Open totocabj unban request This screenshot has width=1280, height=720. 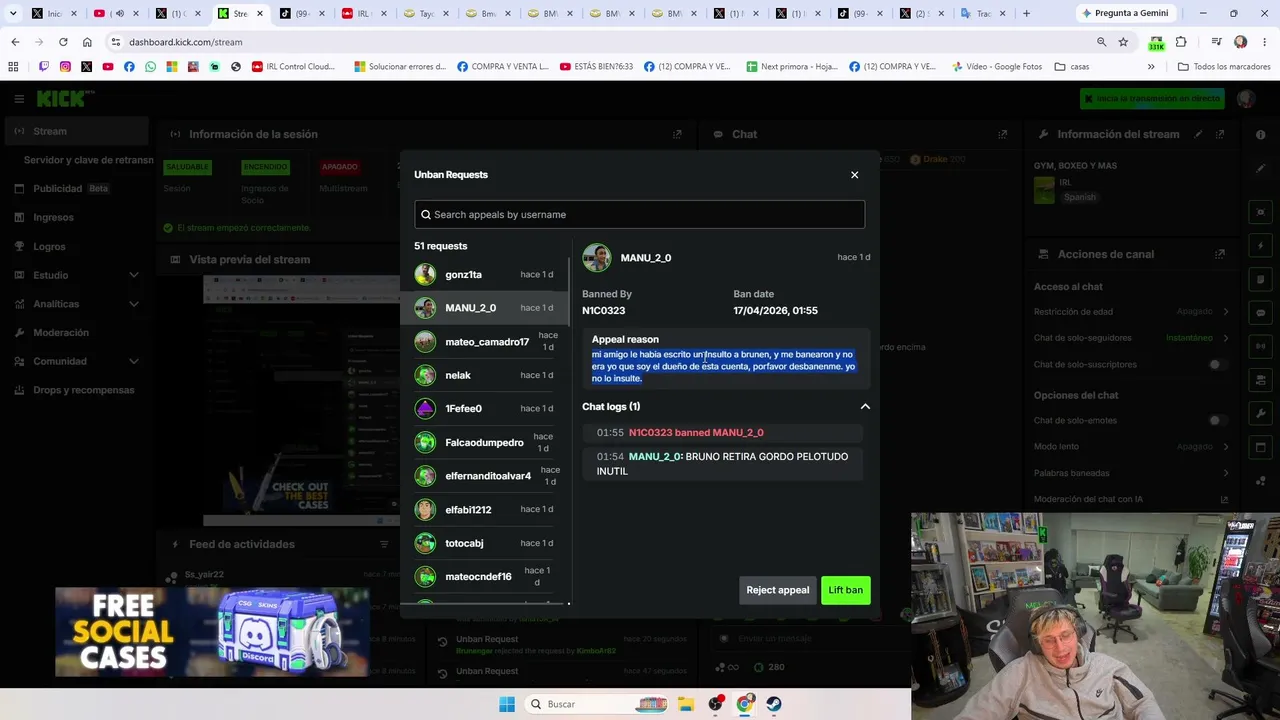coord(485,543)
